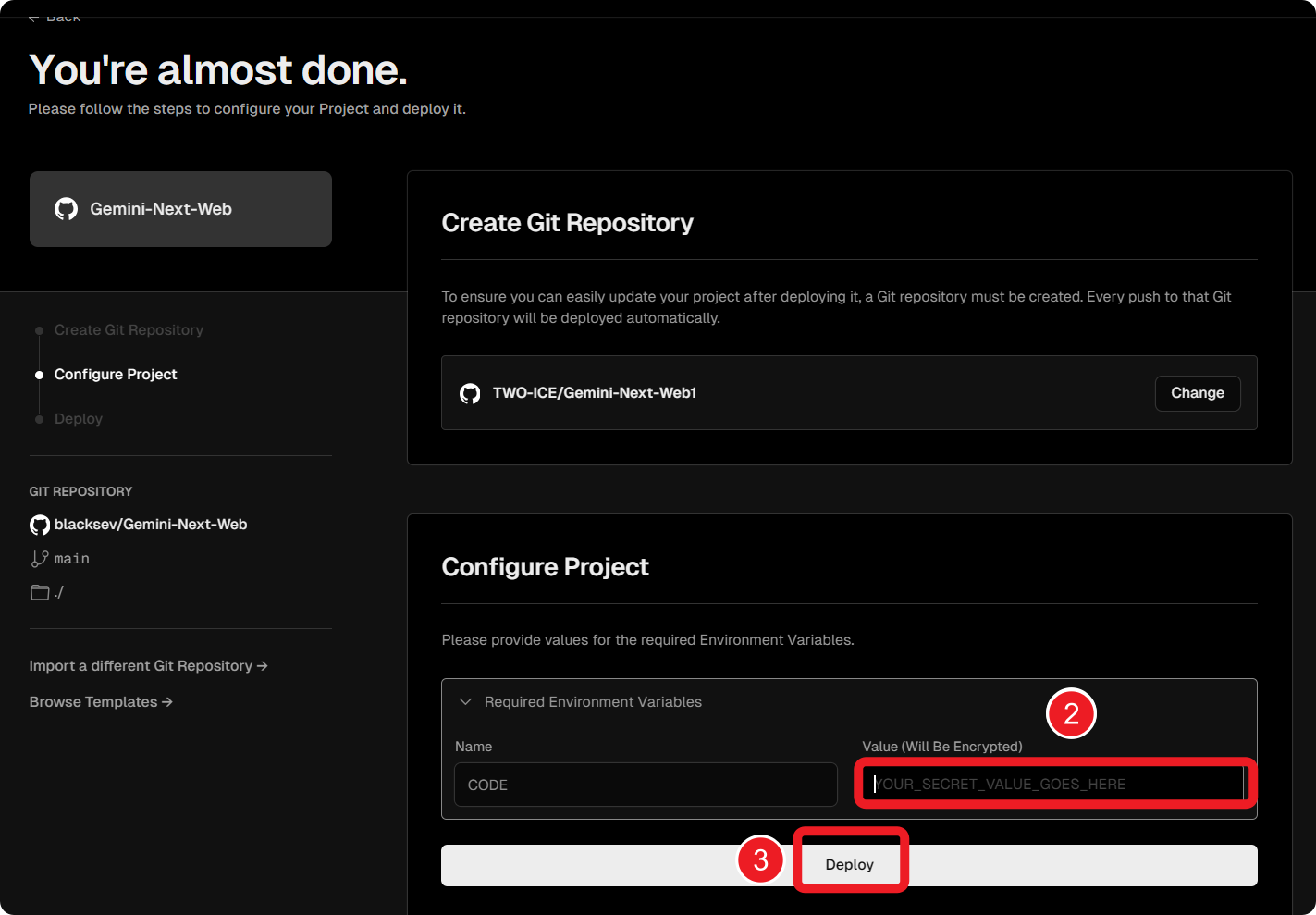Click GitHub icon beside blacksev/Gemini-Next-Web
This screenshot has height=915, width=1316.
coord(40,525)
